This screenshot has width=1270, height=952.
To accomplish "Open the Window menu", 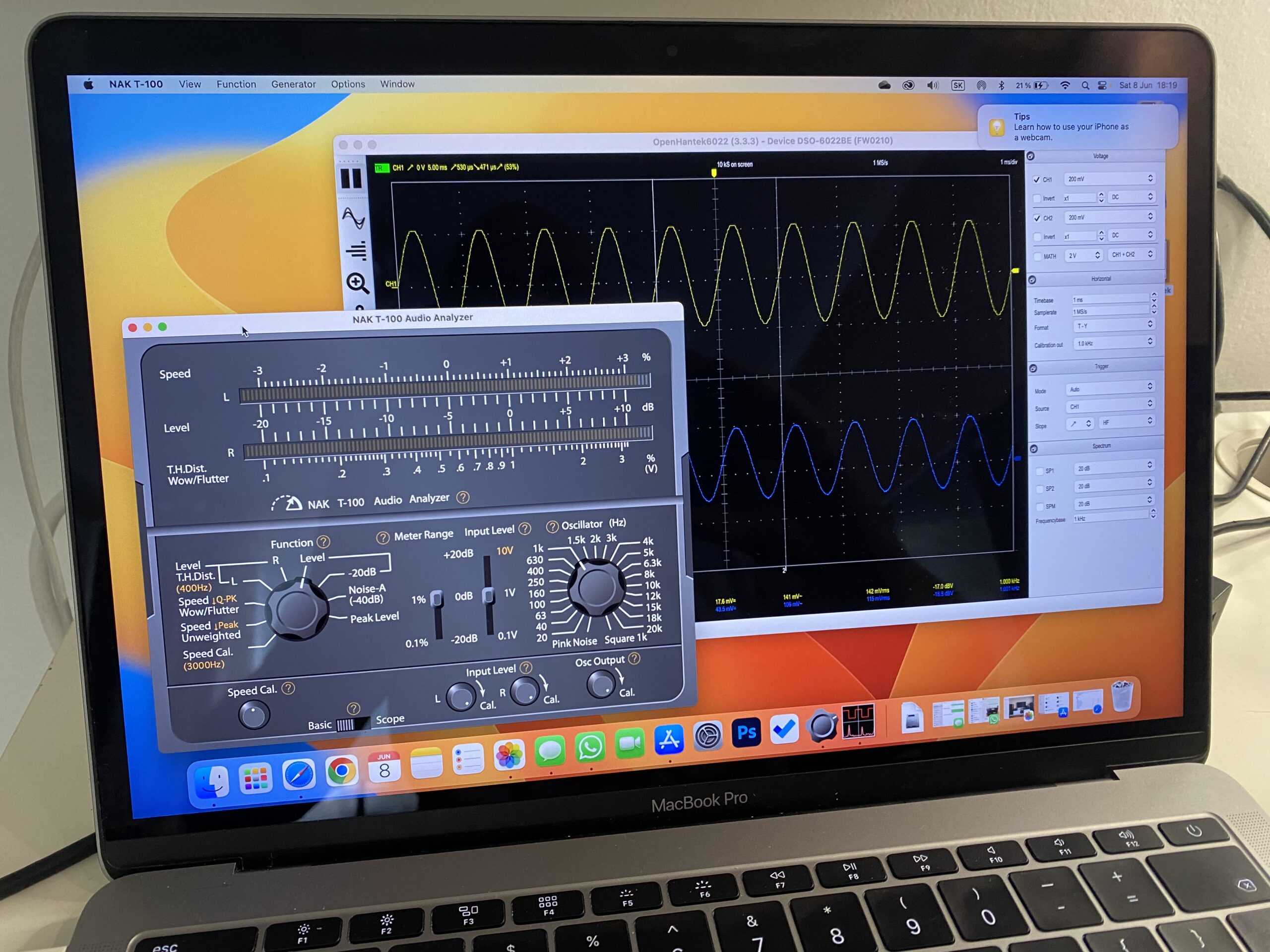I will [x=397, y=84].
